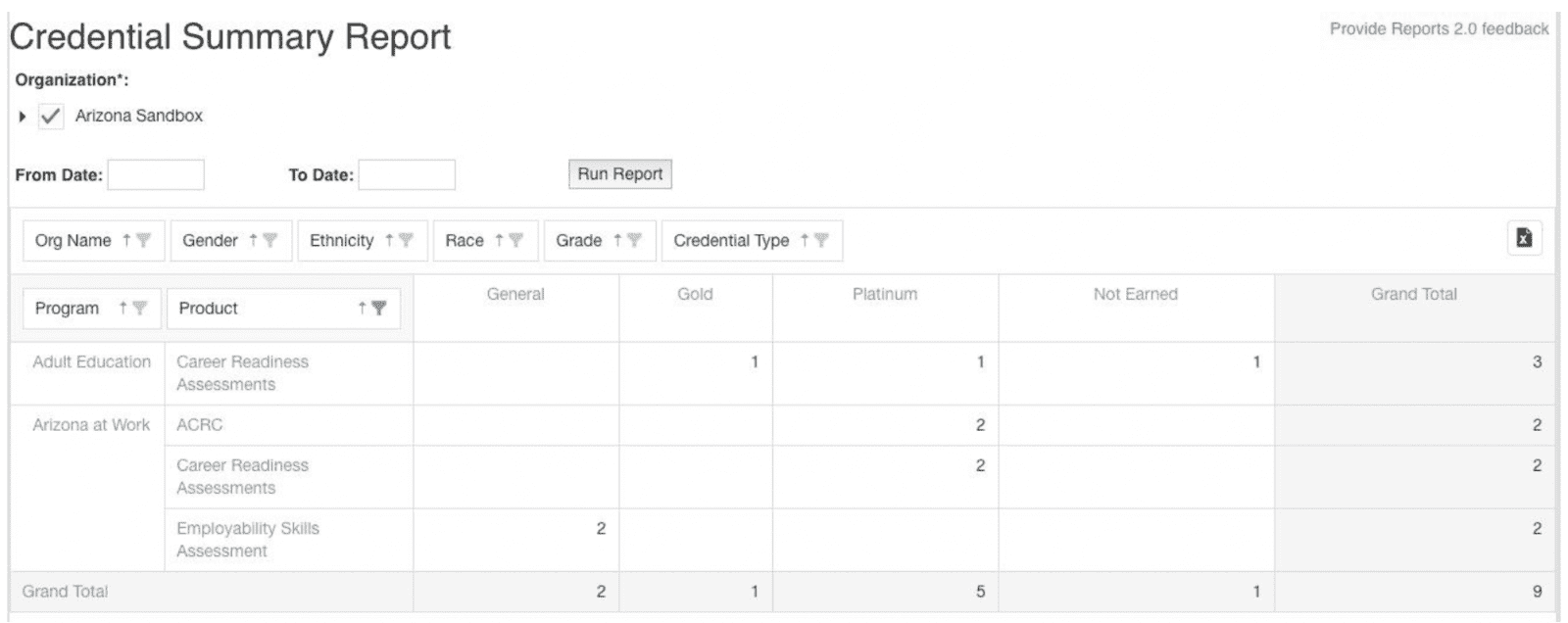Export the report to Excel
The height and width of the screenshot is (623, 1568).
click(x=1524, y=239)
